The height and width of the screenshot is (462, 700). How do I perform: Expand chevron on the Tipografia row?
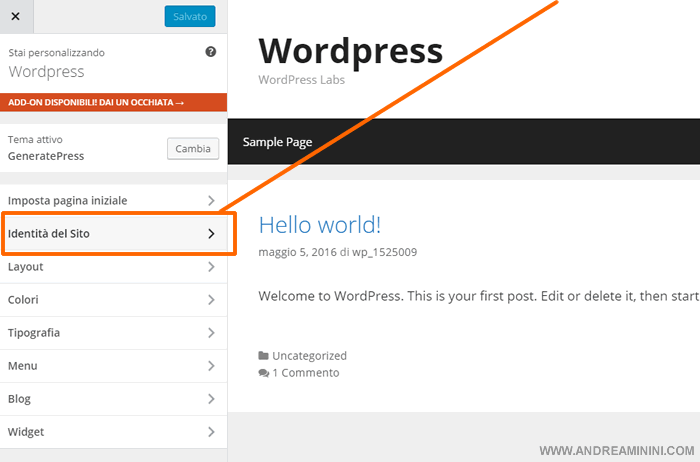tap(211, 333)
